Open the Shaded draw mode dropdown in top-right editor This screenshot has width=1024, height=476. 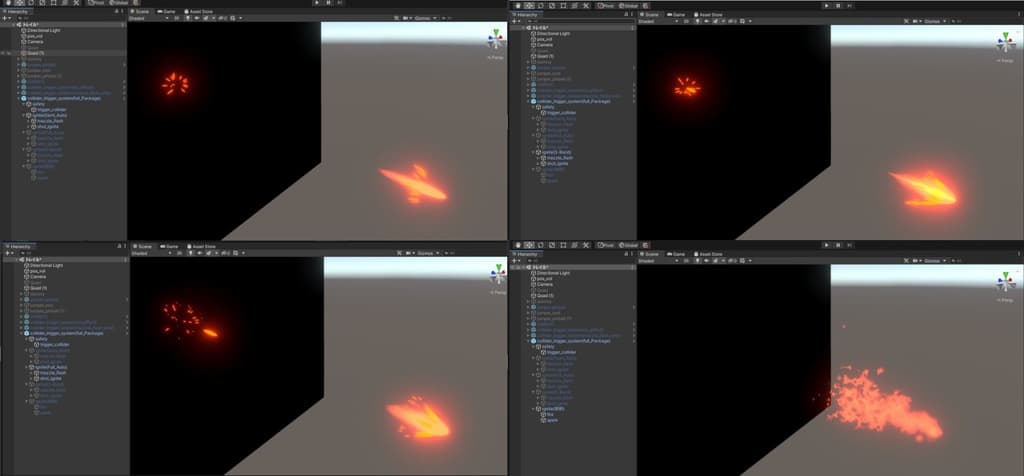click(x=655, y=21)
